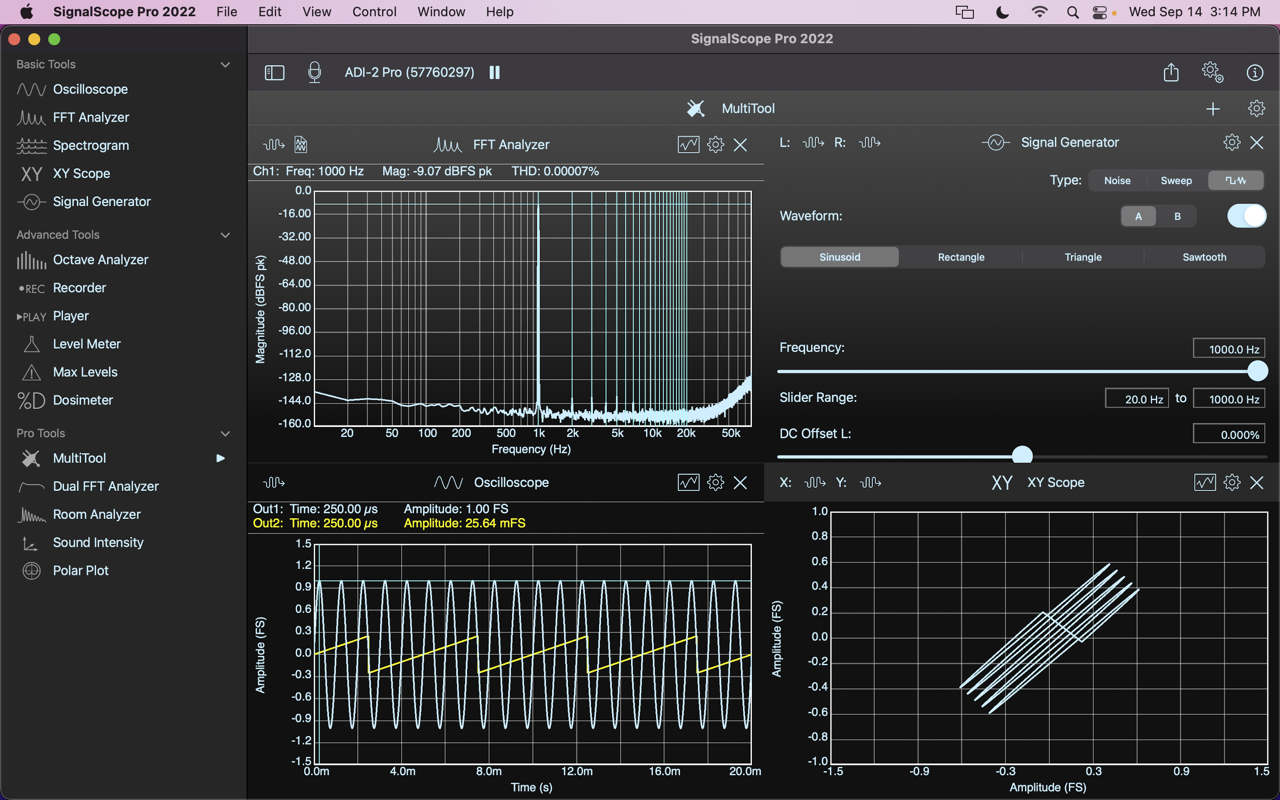The height and width of the screenshot is (800, 1280).
Task: Collapse the Basic Tools section
Action: (225, 64)
